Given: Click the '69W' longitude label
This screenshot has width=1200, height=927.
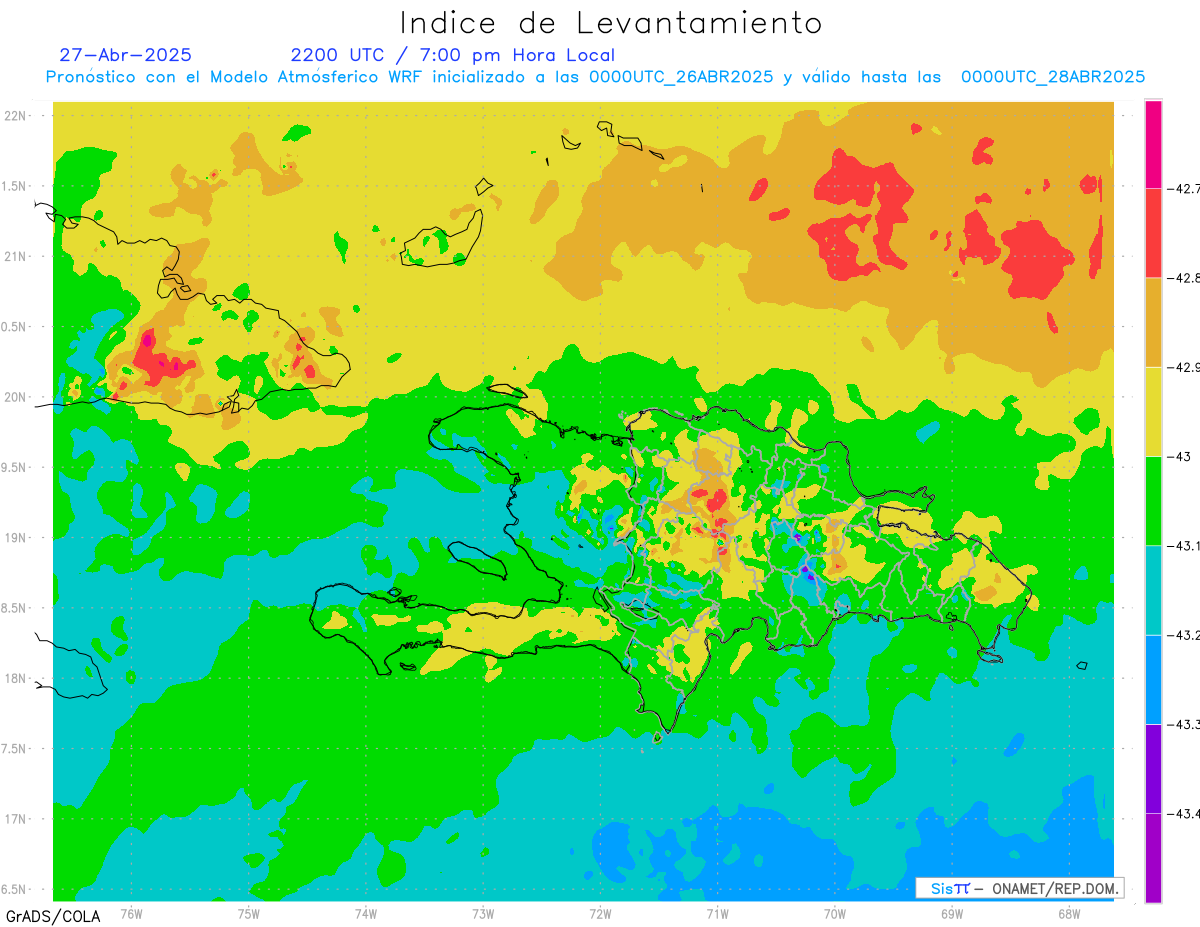Looking at the screenshot, I should point(952,913).
